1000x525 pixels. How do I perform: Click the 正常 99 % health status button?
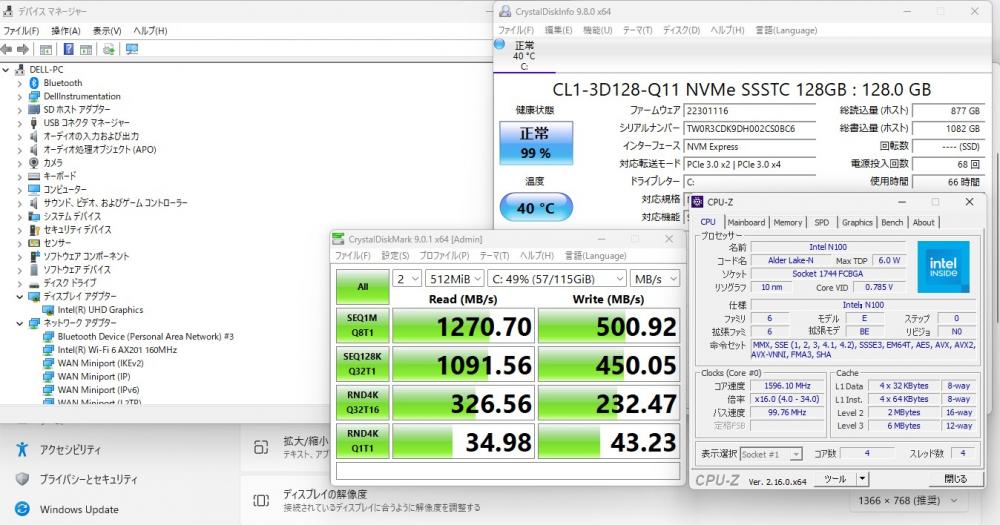pyautogui.click(x=536, y=143)
